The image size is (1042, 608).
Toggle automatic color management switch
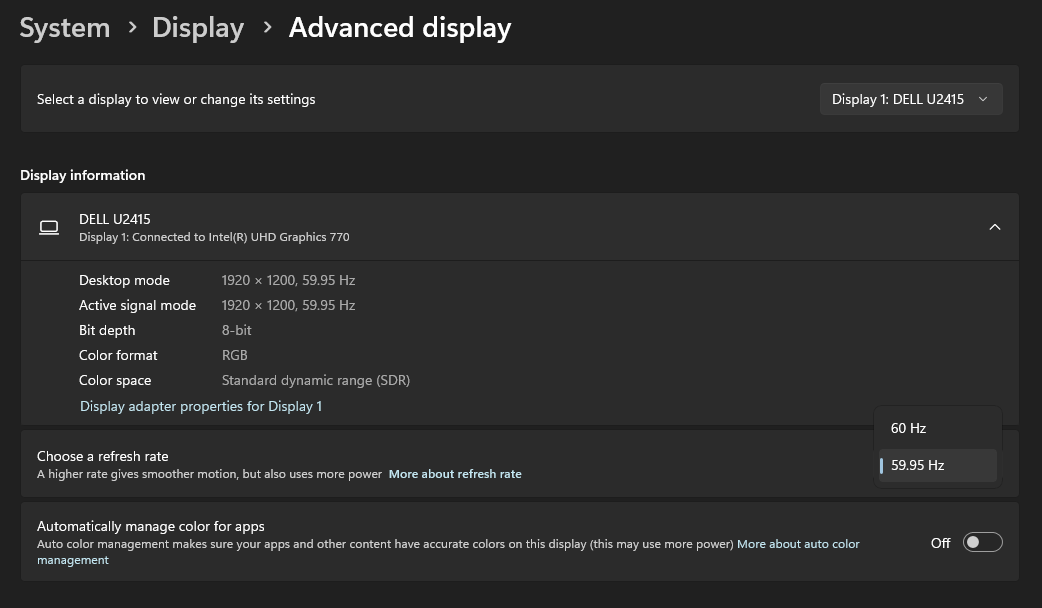[981, 542]
